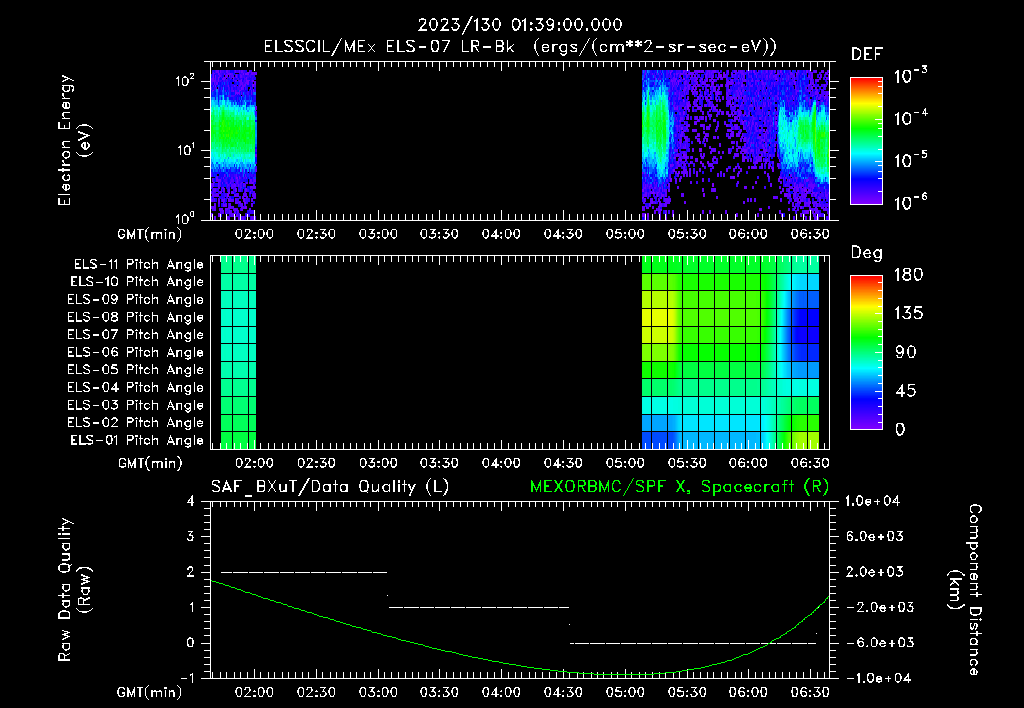Image resolution: width=1024 pixels, height=708 pixels.
Task: Select the ELS-10 Pitch Angle row label
Action: pyautogui.click(x=137, y=282)
